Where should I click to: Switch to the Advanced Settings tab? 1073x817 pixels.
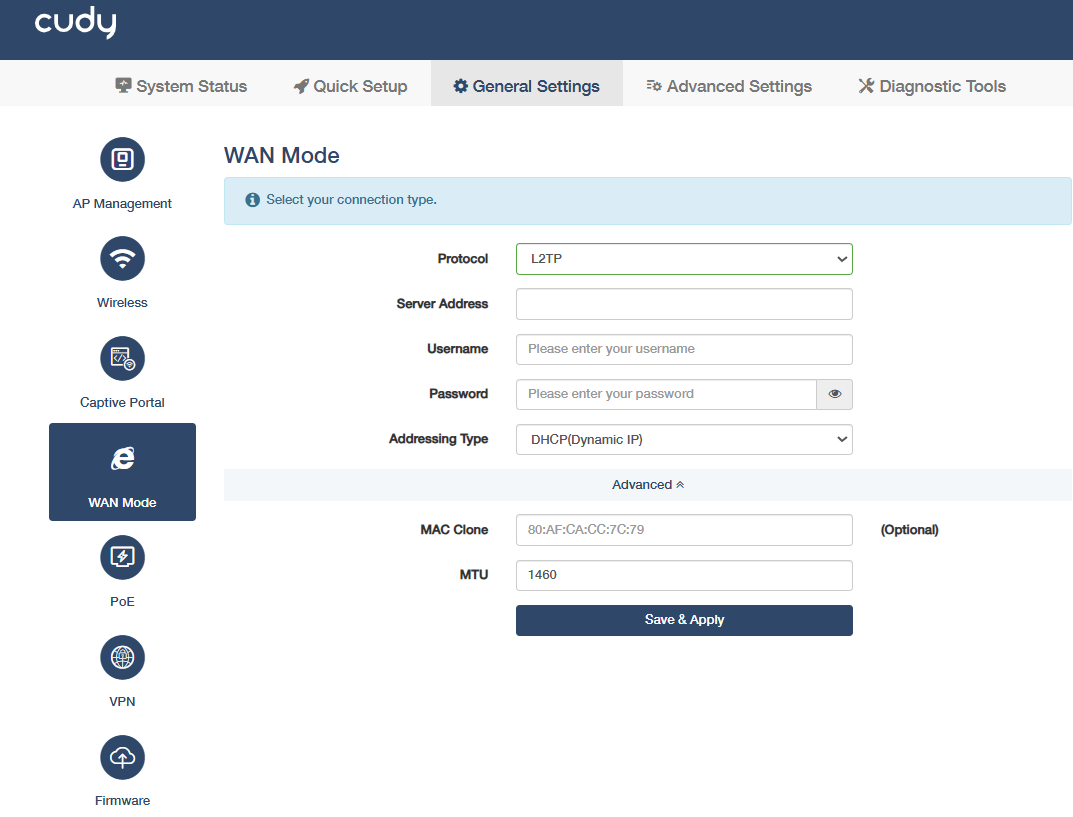[x=729, y=86]
